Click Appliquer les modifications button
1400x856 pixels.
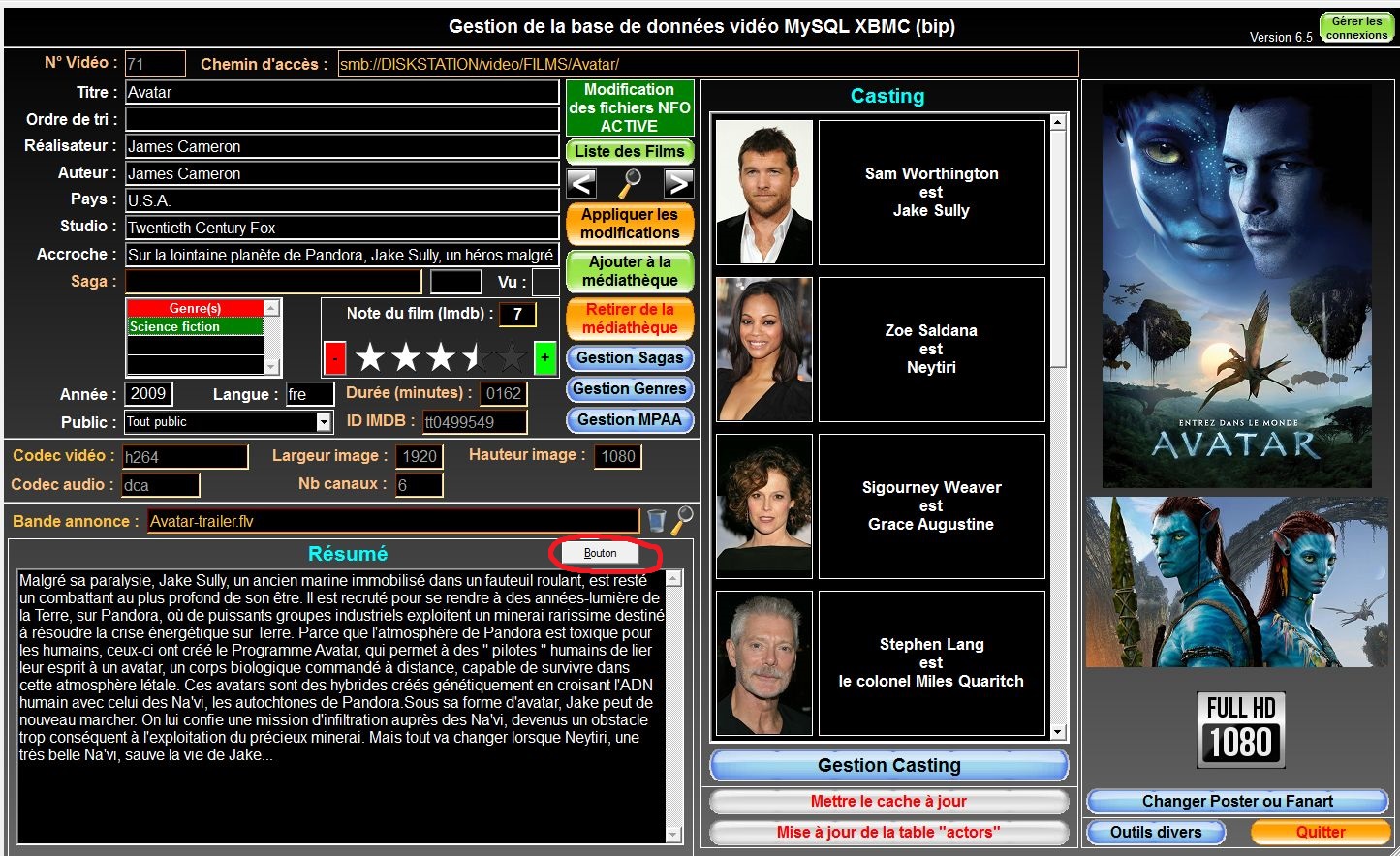[x=630, y=224]
